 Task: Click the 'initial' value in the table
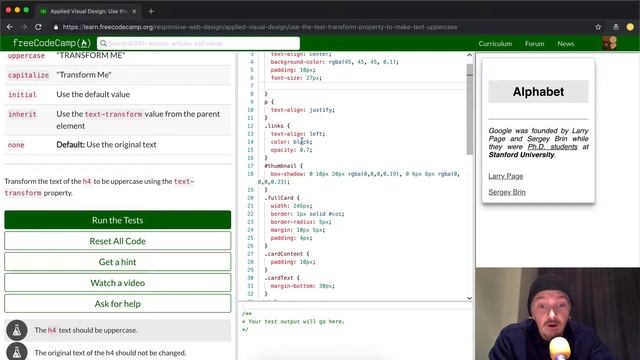click(22, 95)
